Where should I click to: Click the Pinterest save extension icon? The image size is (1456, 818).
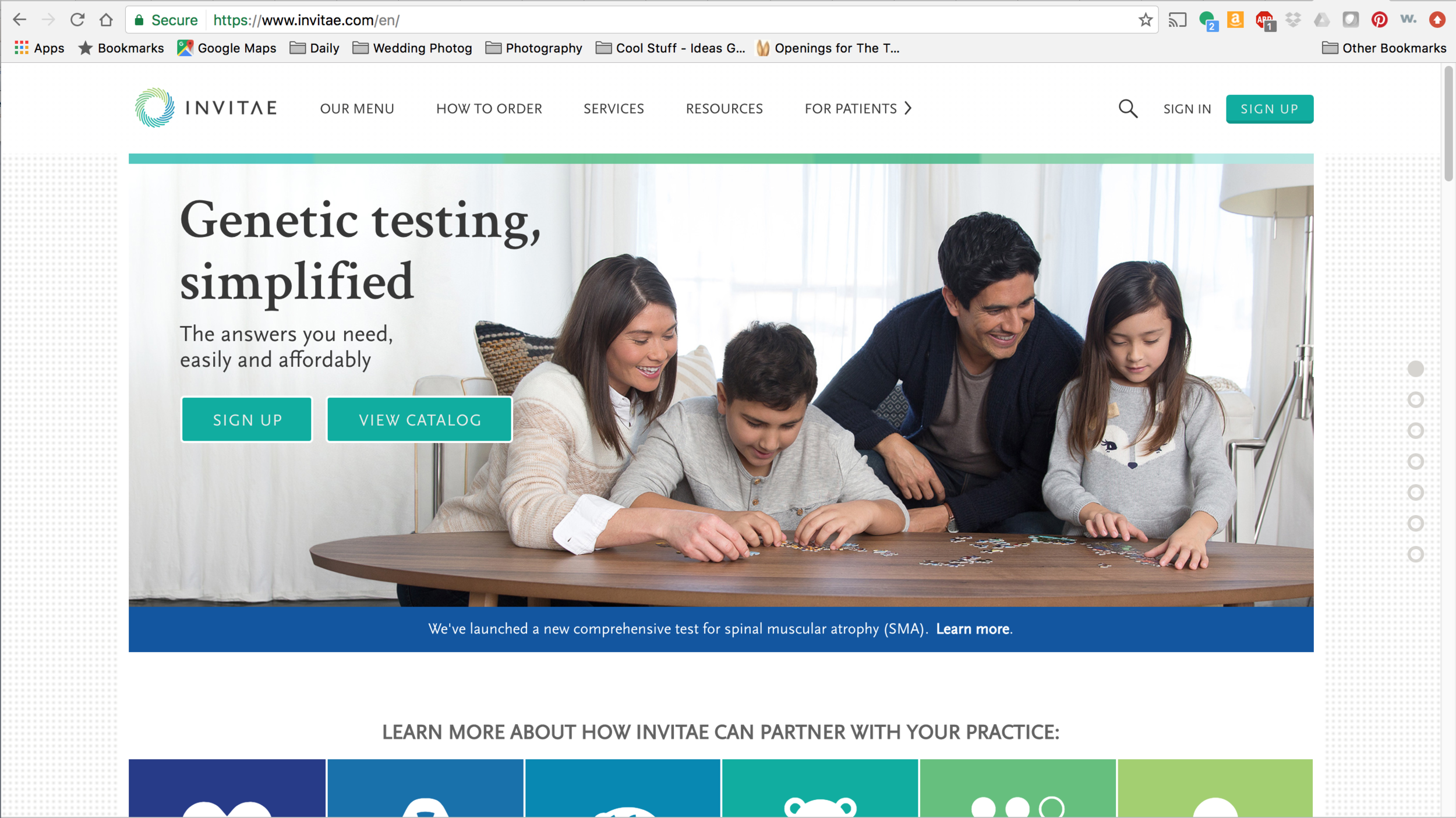pyautogui.click(x=1379, y=20)
